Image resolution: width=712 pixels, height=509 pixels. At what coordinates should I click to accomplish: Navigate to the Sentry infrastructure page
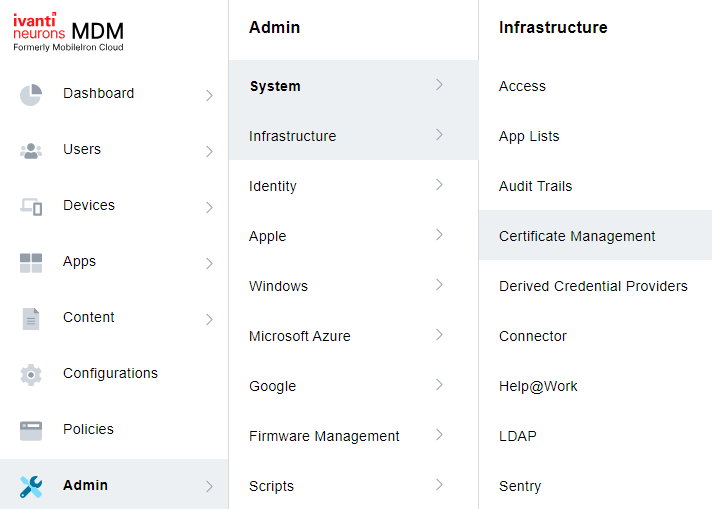coord(520,486)
